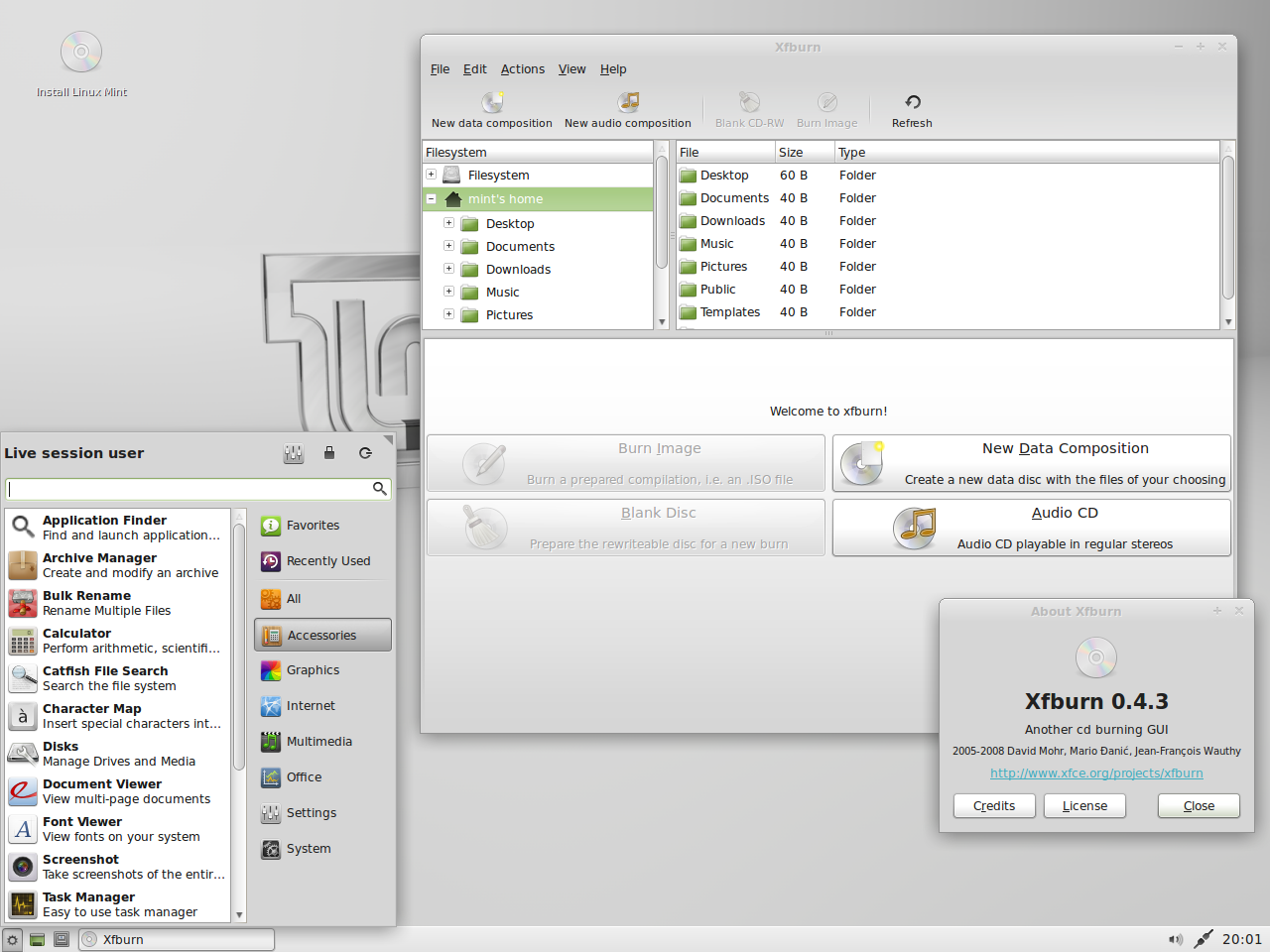Click the filesystem tree vertical scrollbar
The width and height of the screenshot is (1270, 952).
662,214
